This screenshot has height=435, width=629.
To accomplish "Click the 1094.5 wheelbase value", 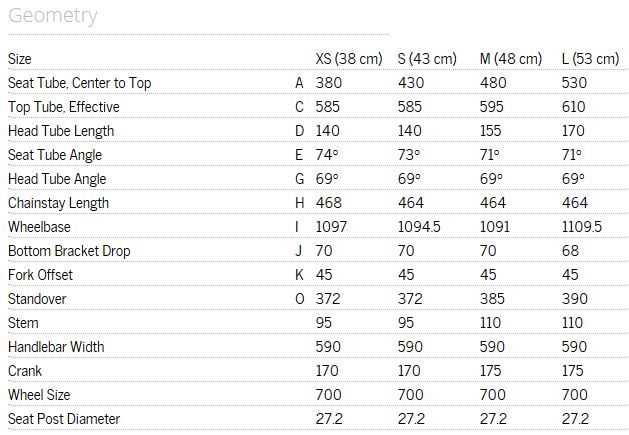I will (419, 227).
